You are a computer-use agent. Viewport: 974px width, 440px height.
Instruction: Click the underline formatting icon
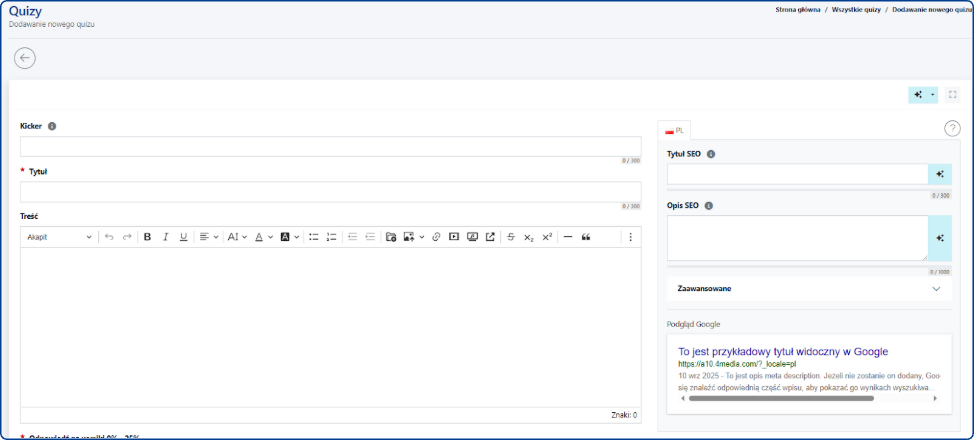point(183,237)
